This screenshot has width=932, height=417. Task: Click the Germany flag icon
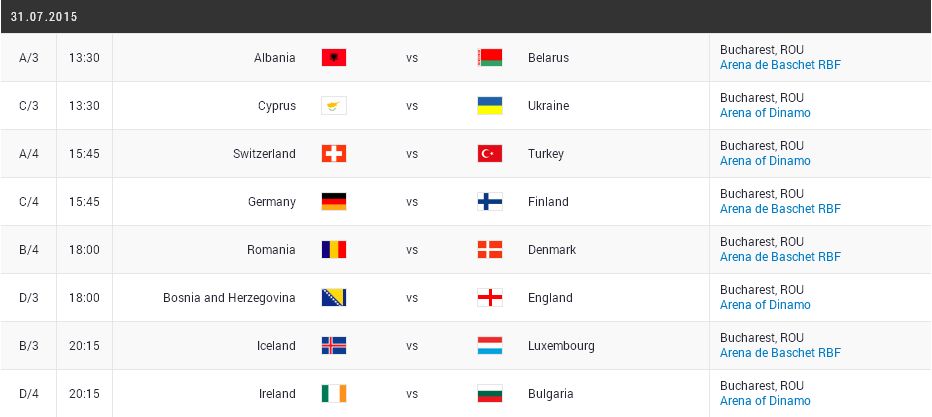click(334, 202)
